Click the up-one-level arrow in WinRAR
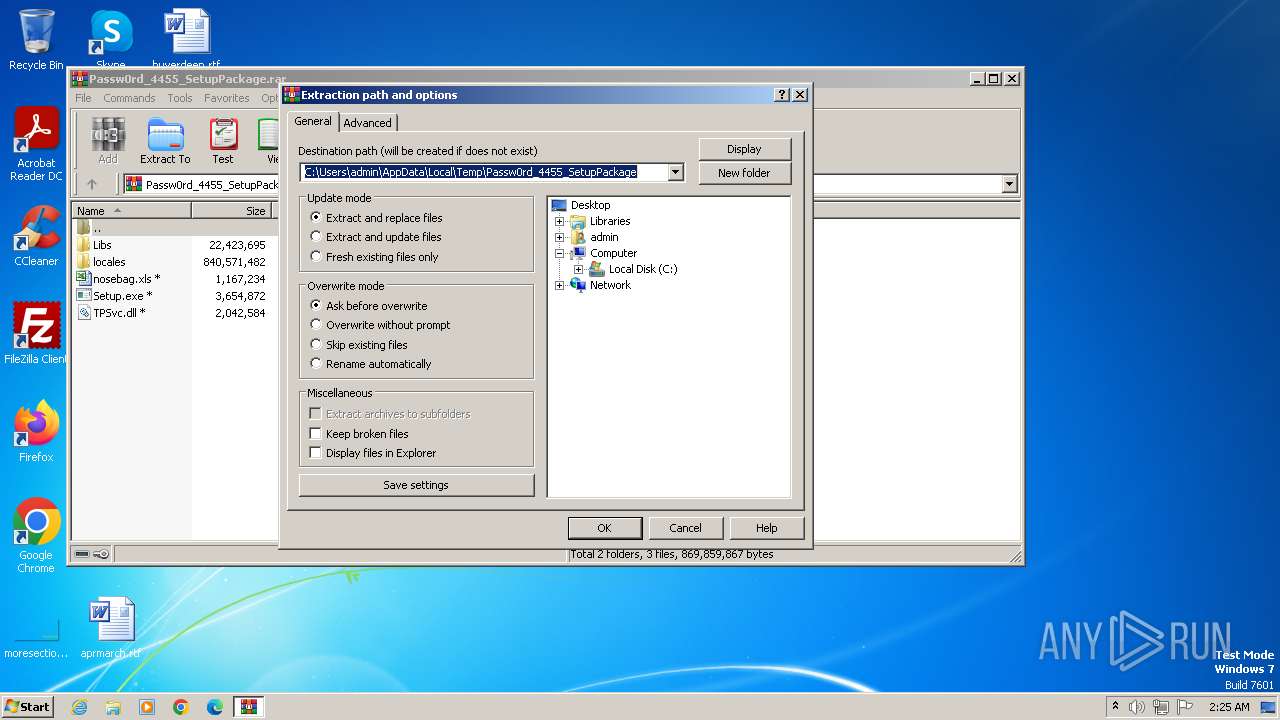Viewport: 1280px width, 720px height. 92,184
